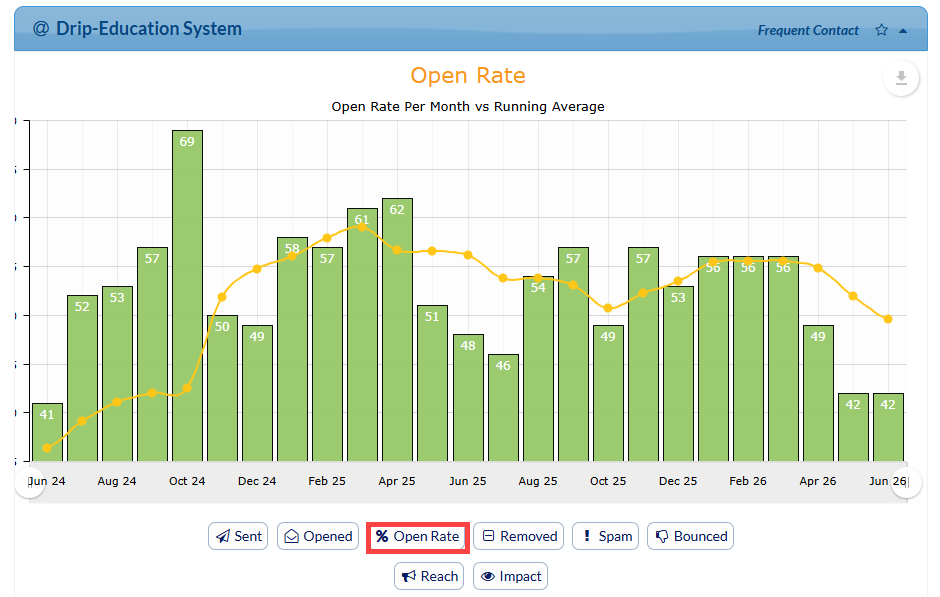This screenshot has height=597, width=940.
Task: Open the Impact eye chart
Action: pyautogui.click(x=511, y=576)
